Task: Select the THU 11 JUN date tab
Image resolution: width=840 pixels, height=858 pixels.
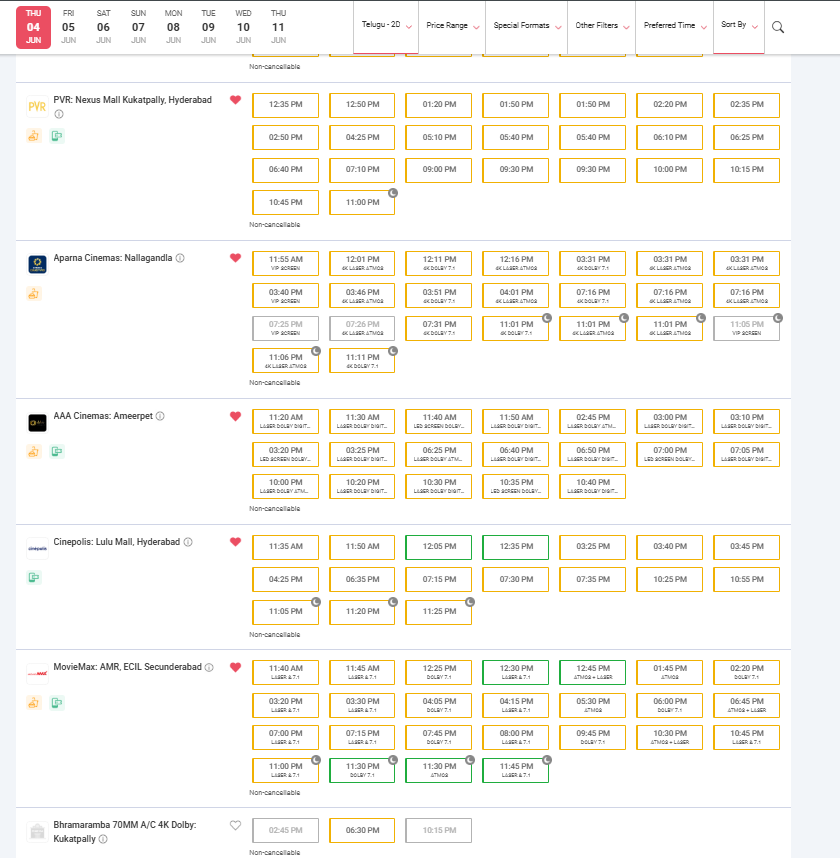Action: (279, 27)
